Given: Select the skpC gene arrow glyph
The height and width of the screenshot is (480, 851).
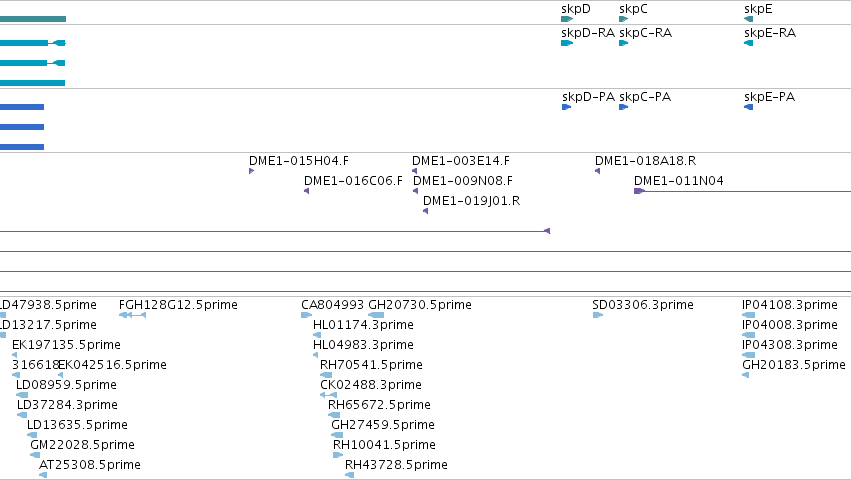Looking at the screenshot, I should (x=624, y=19).
